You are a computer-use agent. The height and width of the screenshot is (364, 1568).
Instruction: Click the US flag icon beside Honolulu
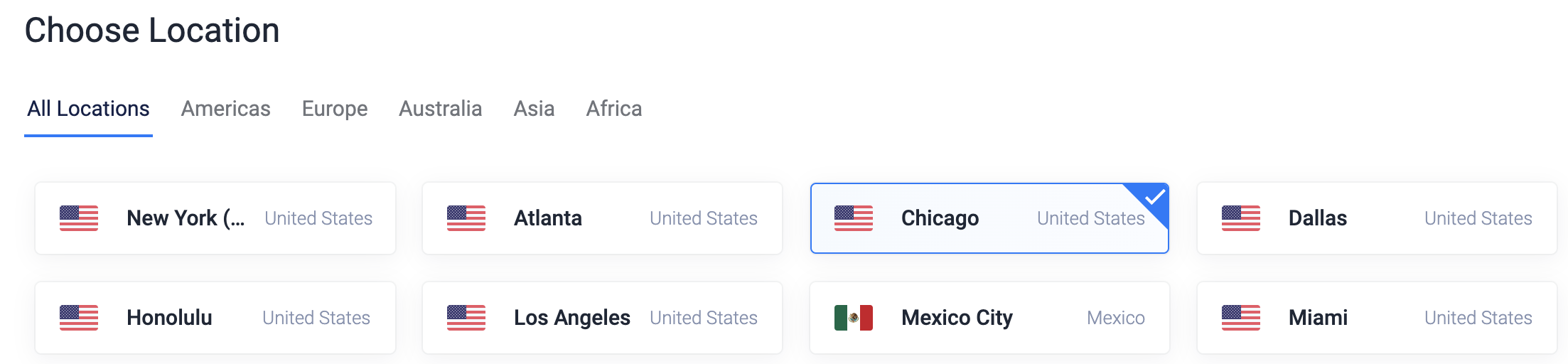pyautogui.click(x=79, y=318)
